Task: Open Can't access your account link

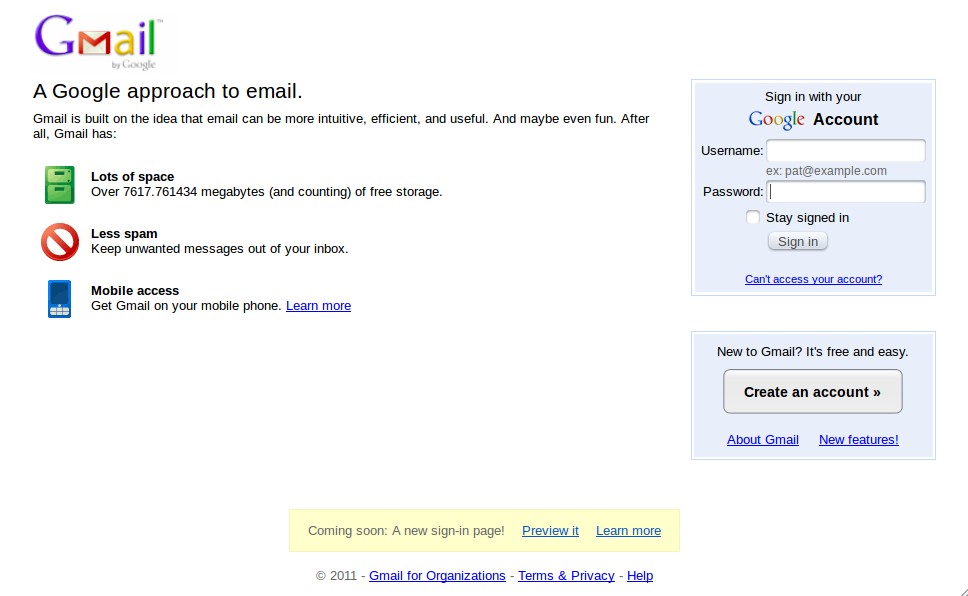Action: pos(813,280)
